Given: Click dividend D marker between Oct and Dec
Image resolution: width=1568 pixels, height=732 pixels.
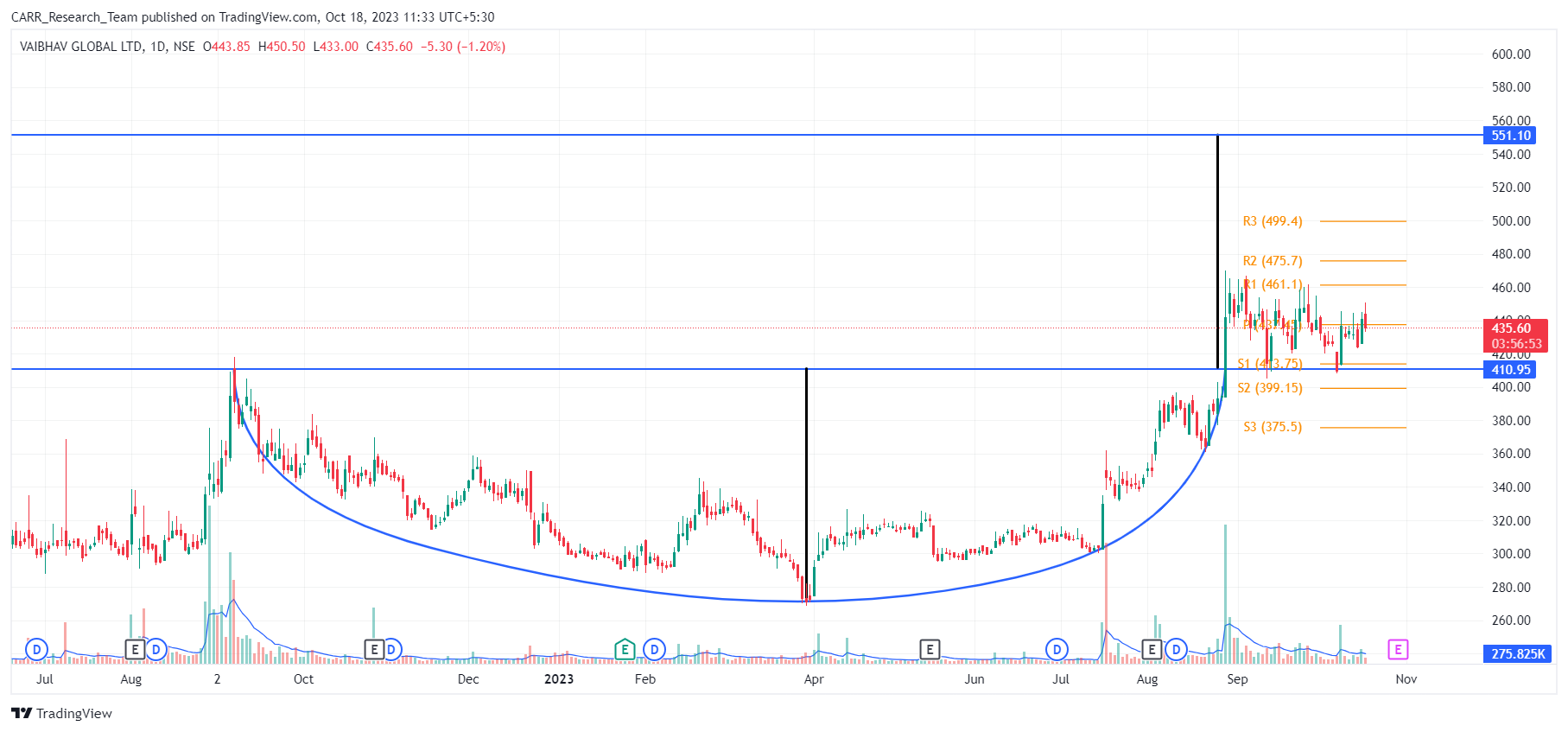Looking at the screenshot, I should click(391, 649).
